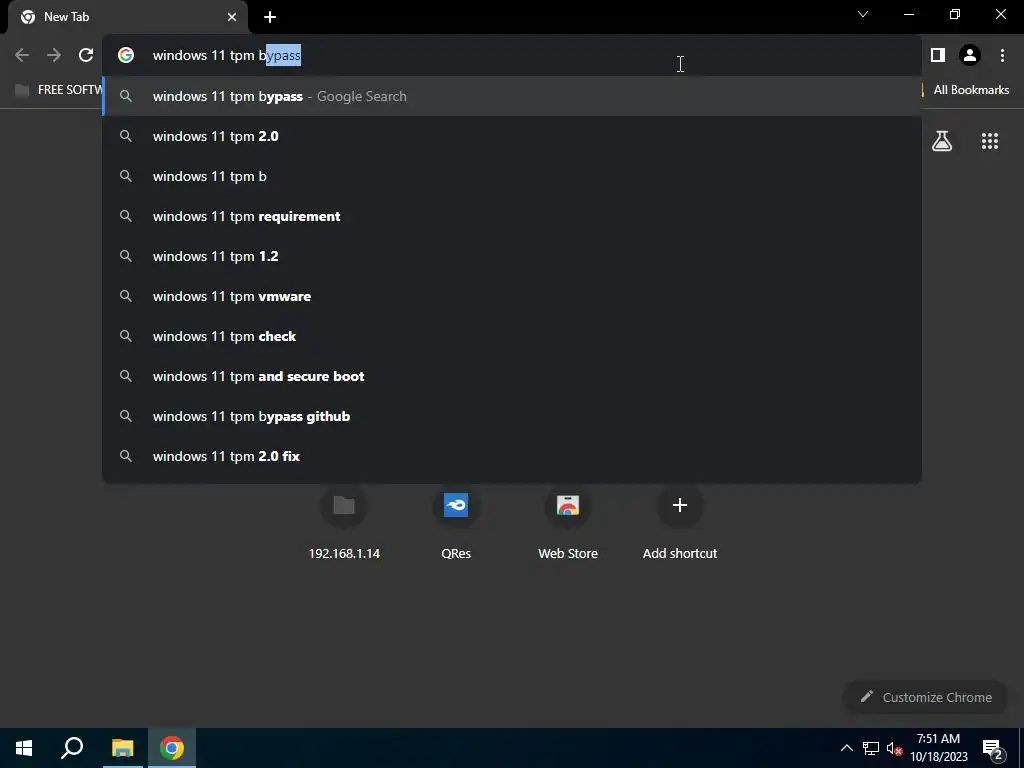Screen dimensions: 1024x768
Task: Open the Chrome three-dot menu
Action: point(1002,55)
